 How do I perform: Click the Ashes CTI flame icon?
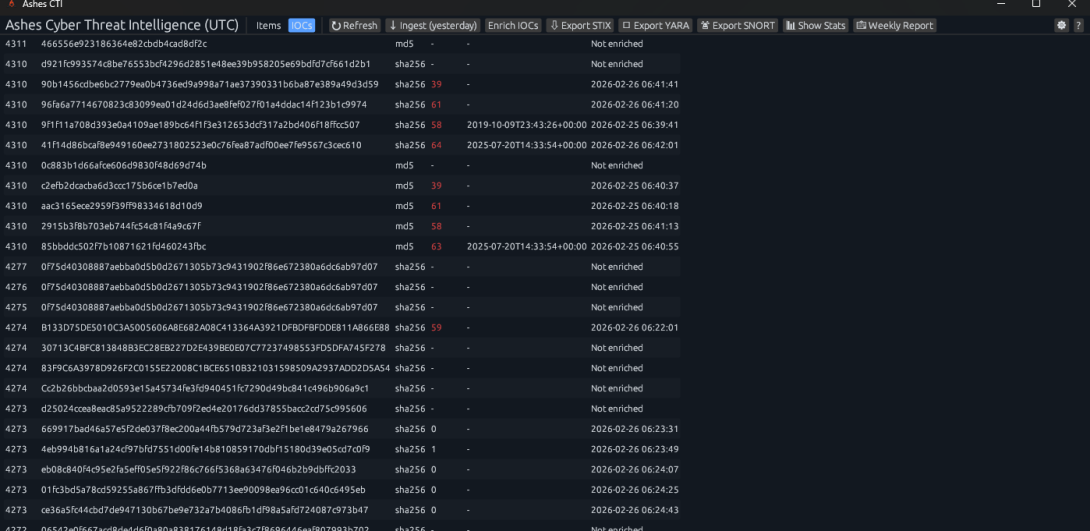click(11, 4)
